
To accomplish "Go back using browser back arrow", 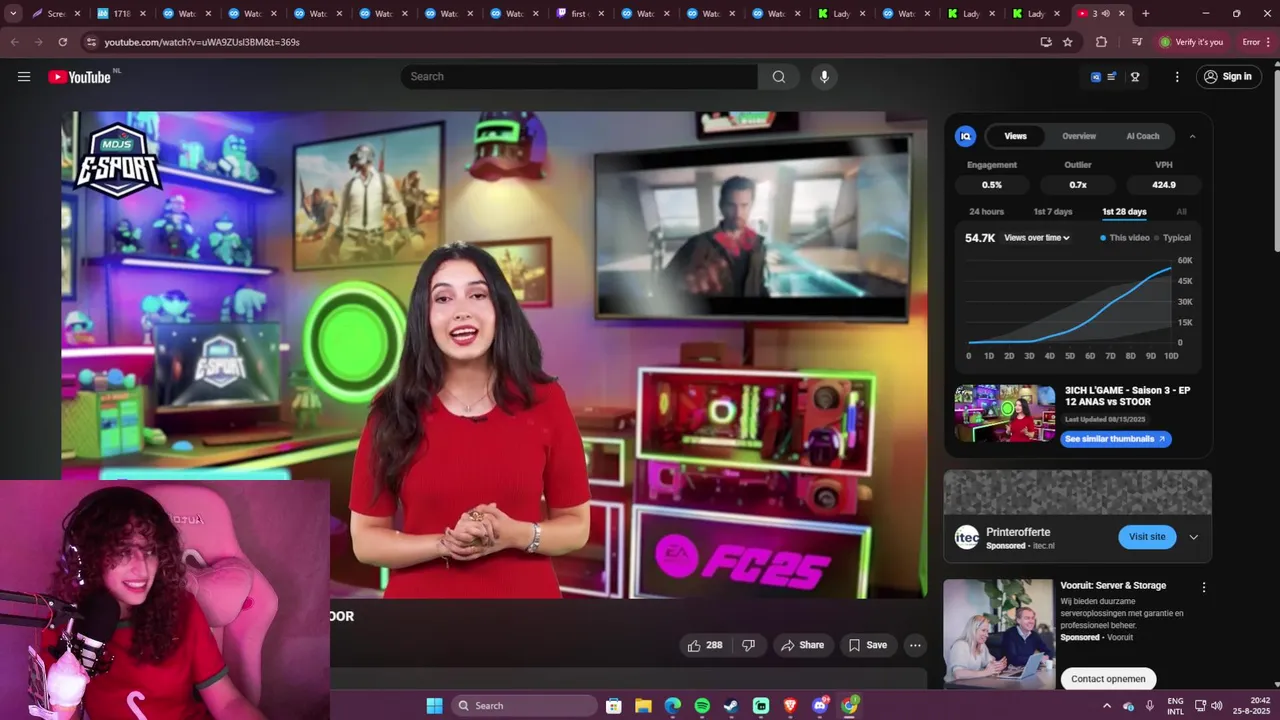I will coord(14,42).
